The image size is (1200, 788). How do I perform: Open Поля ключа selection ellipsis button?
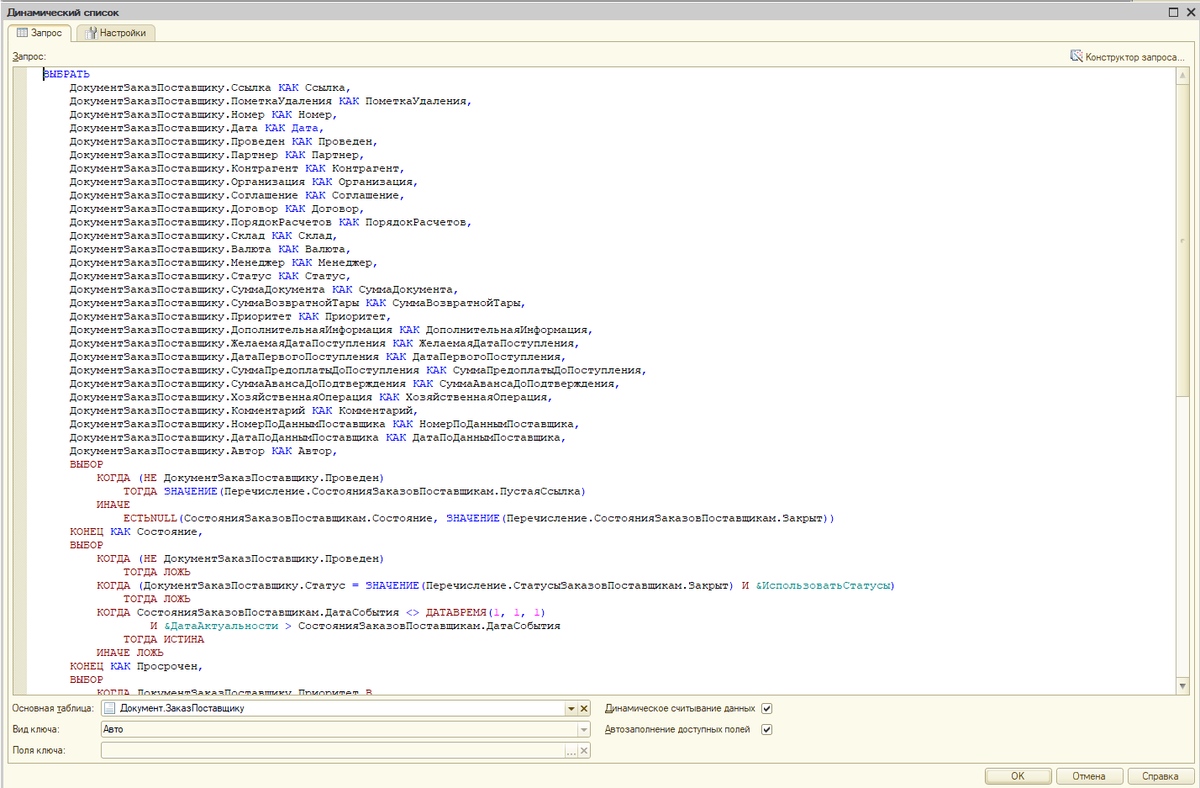[571, 751]
